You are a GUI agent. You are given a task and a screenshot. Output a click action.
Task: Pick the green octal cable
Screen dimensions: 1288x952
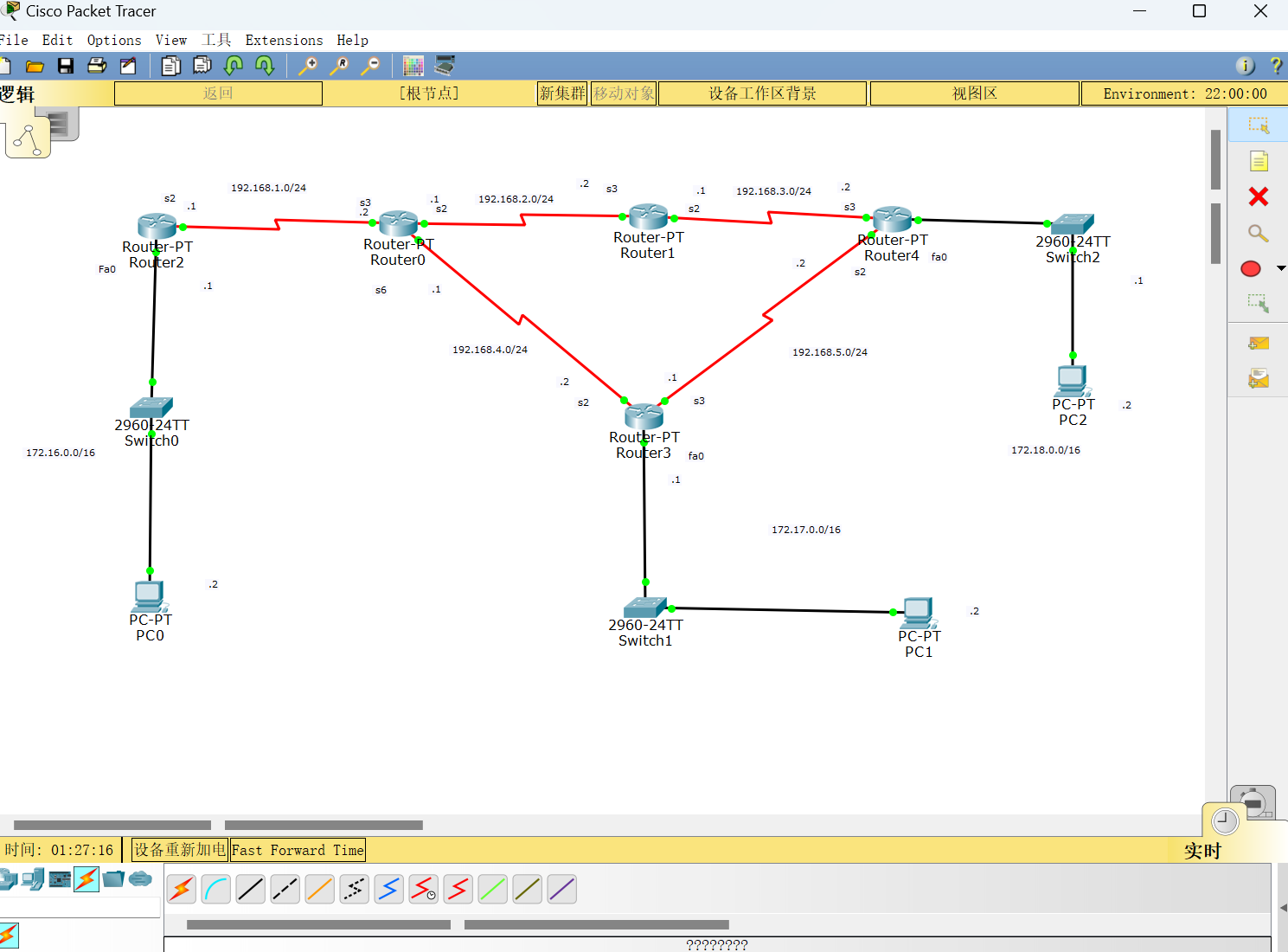(x=493, y=889)
